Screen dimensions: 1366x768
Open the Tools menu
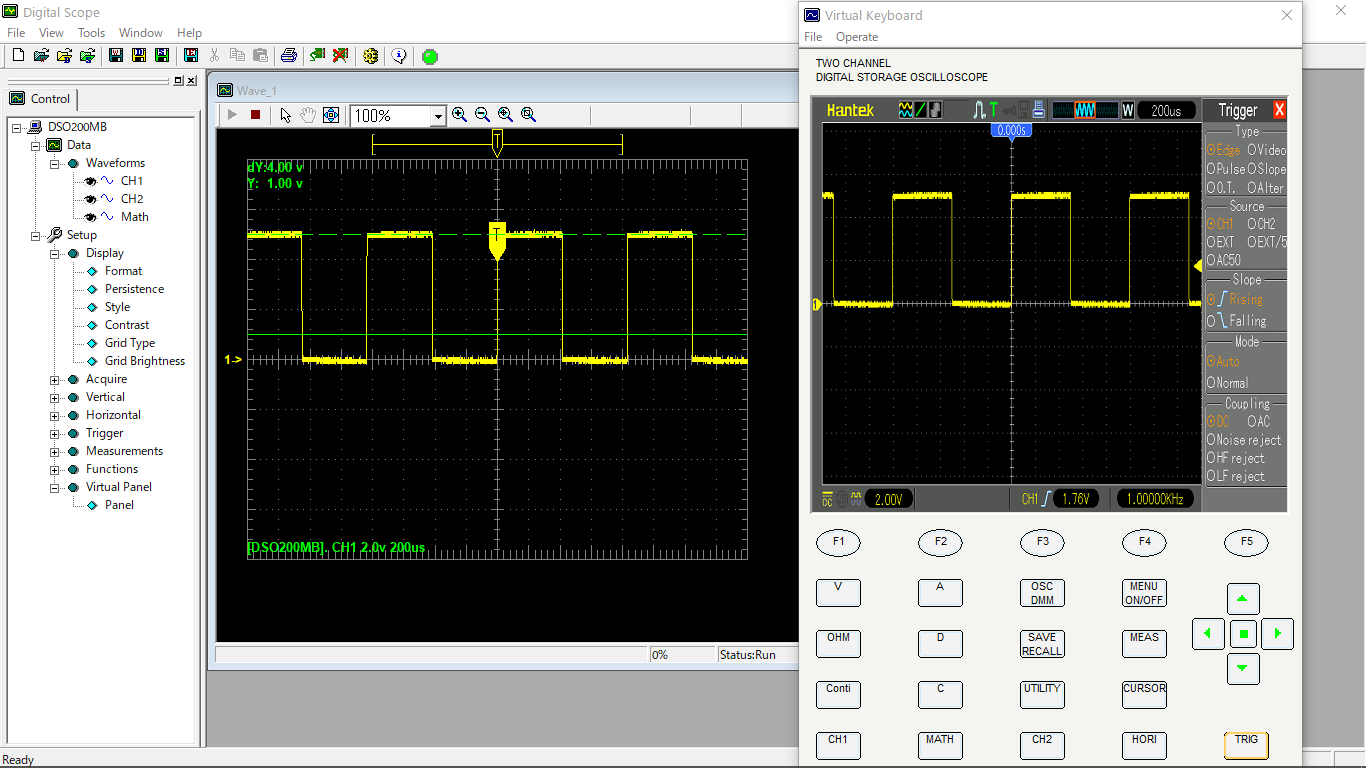click(x=91, y=33)
